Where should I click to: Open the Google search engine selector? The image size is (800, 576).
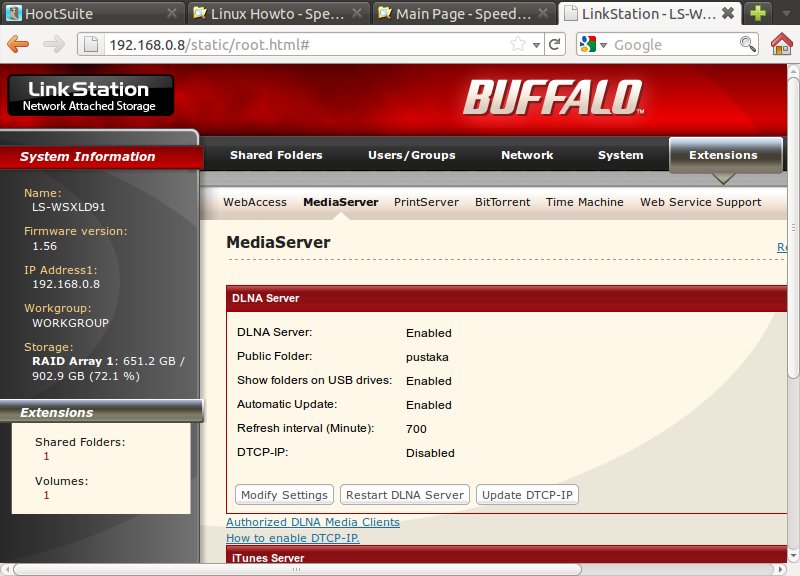point(593,44)
